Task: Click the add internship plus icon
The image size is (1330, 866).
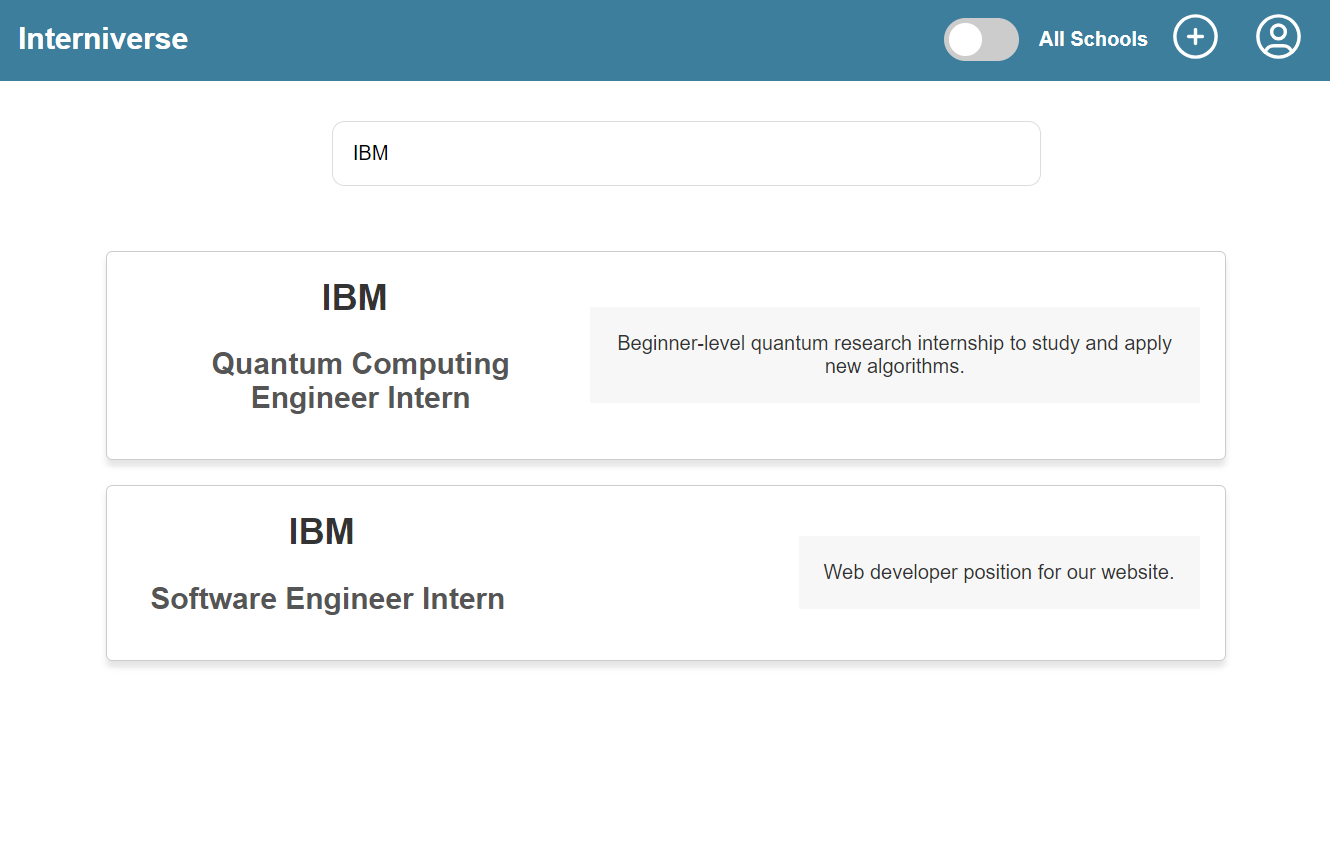Action: coord(1195,38)
